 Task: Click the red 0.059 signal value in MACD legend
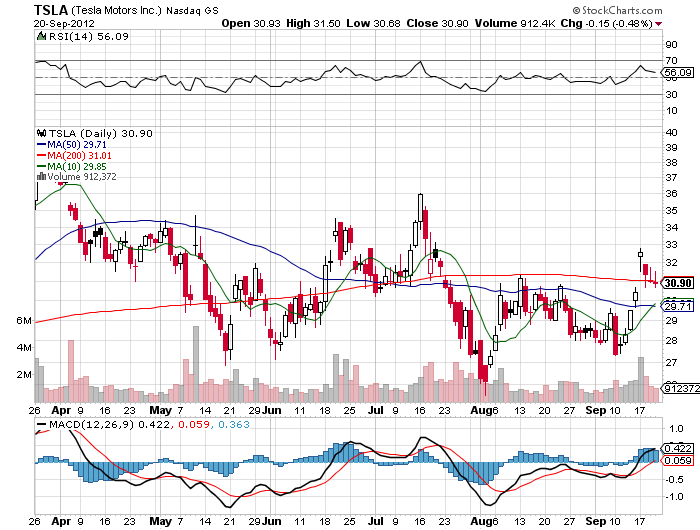[194, 425]
